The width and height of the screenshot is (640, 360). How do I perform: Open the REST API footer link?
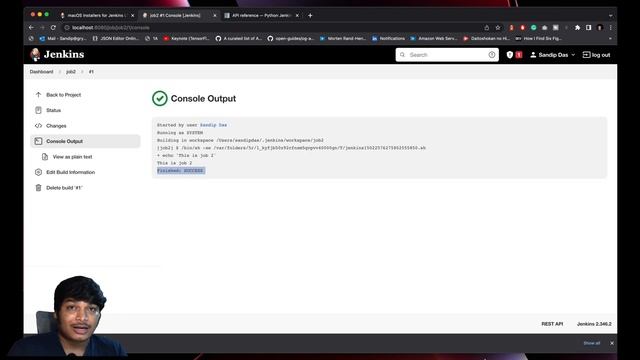coord(552,324)
